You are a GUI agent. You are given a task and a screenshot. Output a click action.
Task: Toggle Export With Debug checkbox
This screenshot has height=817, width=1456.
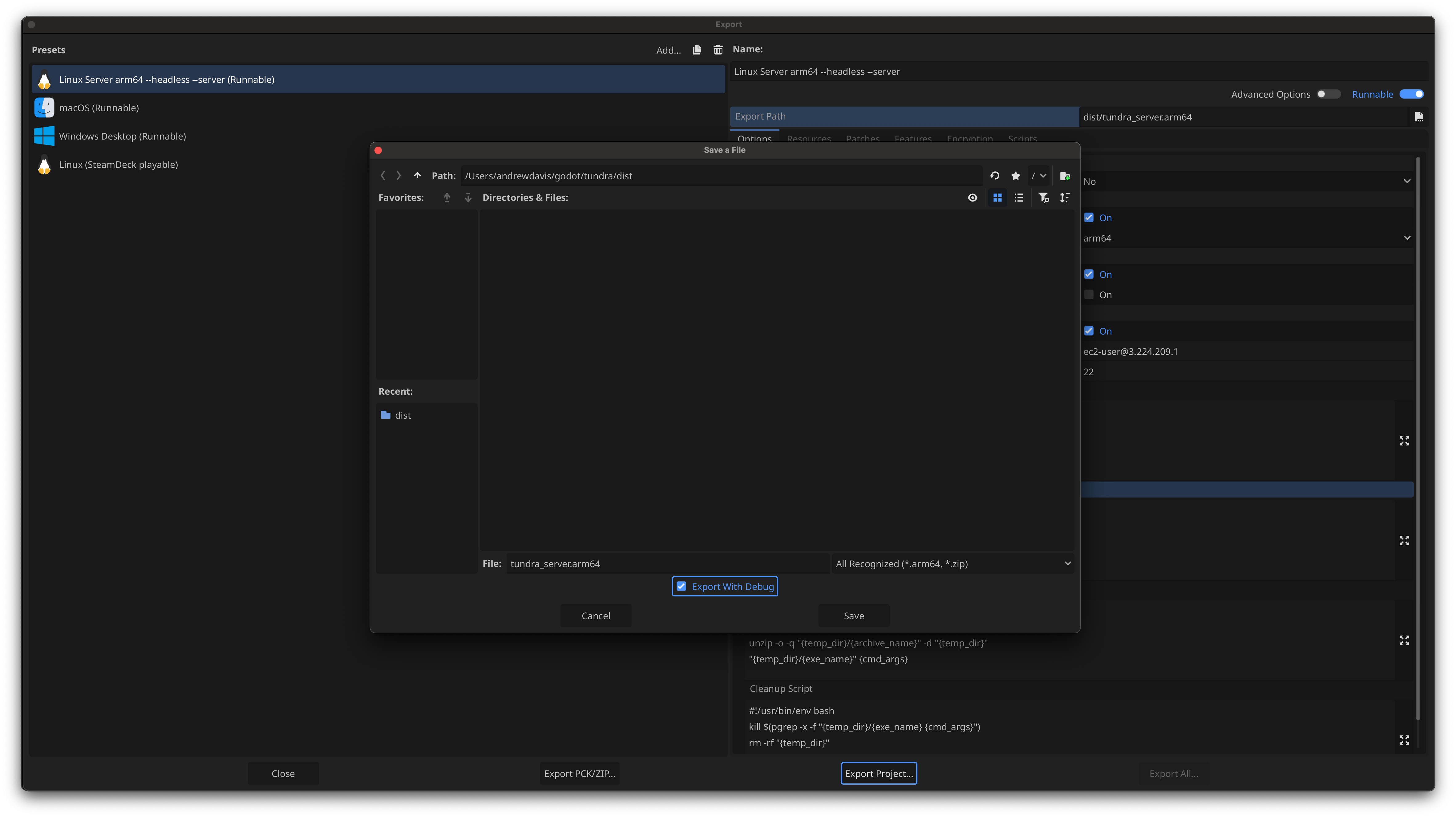[725, 586]
